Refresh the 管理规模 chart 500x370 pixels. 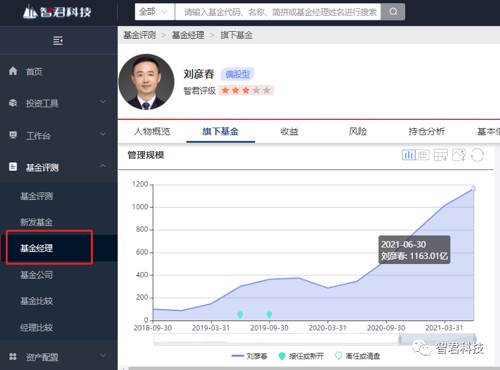[477, 155]
